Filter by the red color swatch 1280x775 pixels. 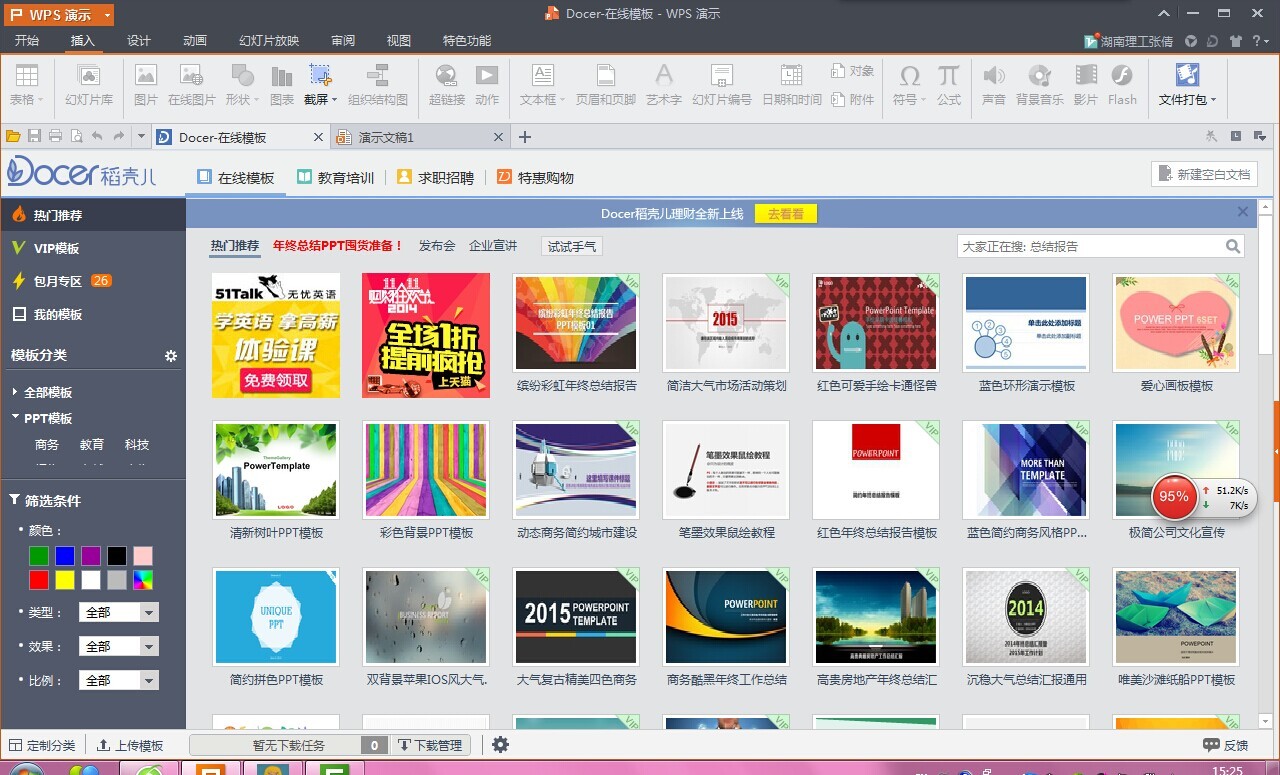(x=39, y=580)
